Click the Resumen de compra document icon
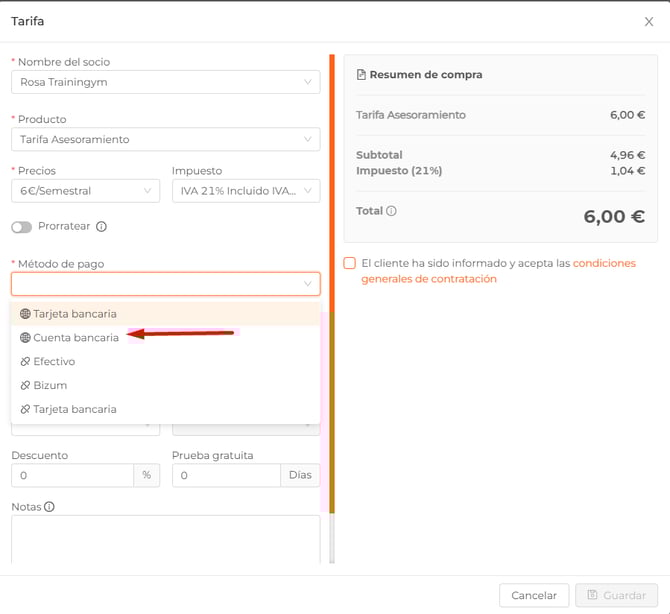This screenshot has height=614, width=670. click(361, 75)
